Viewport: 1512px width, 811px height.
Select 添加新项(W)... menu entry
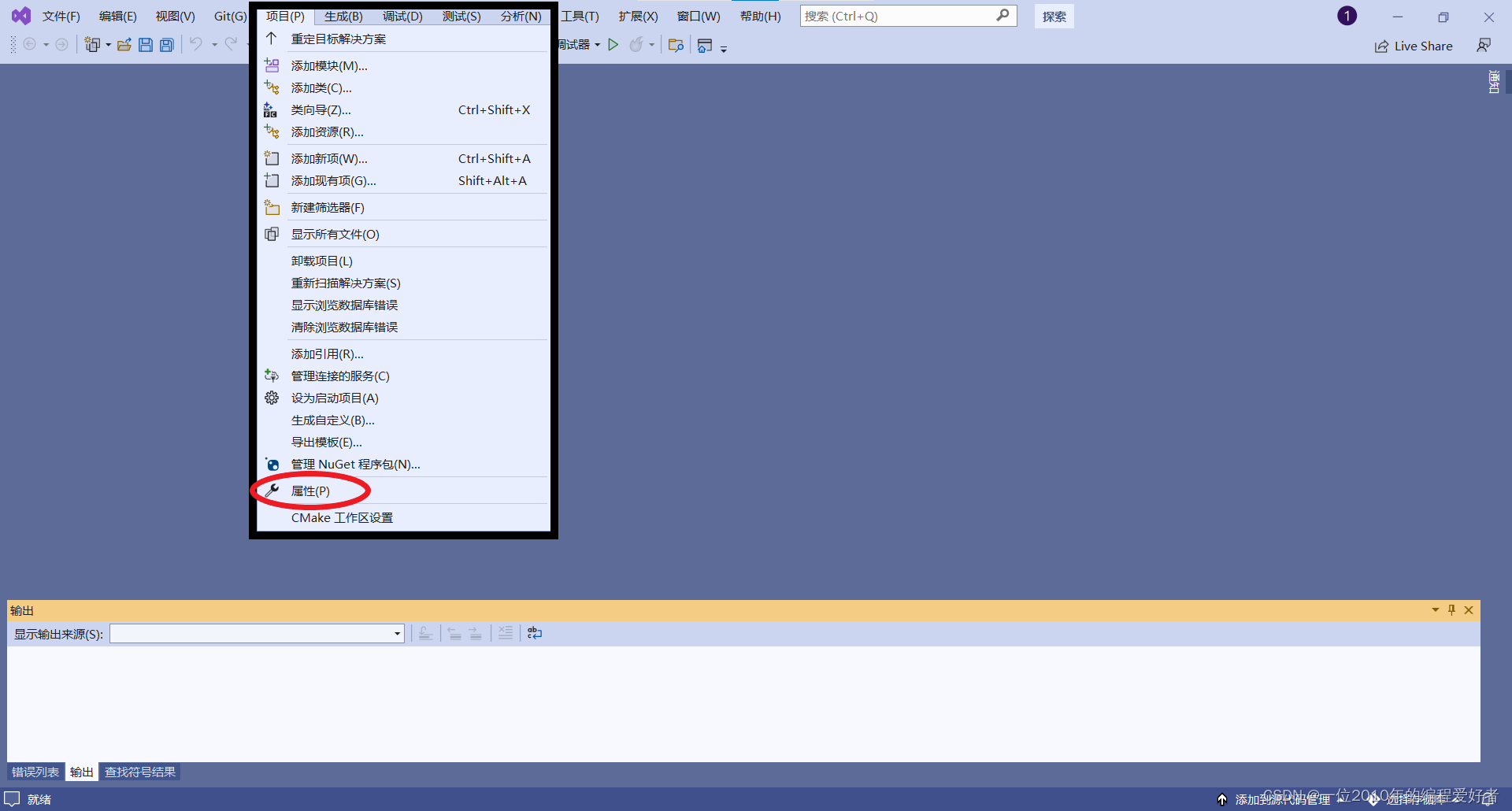(x=403, y=158)
